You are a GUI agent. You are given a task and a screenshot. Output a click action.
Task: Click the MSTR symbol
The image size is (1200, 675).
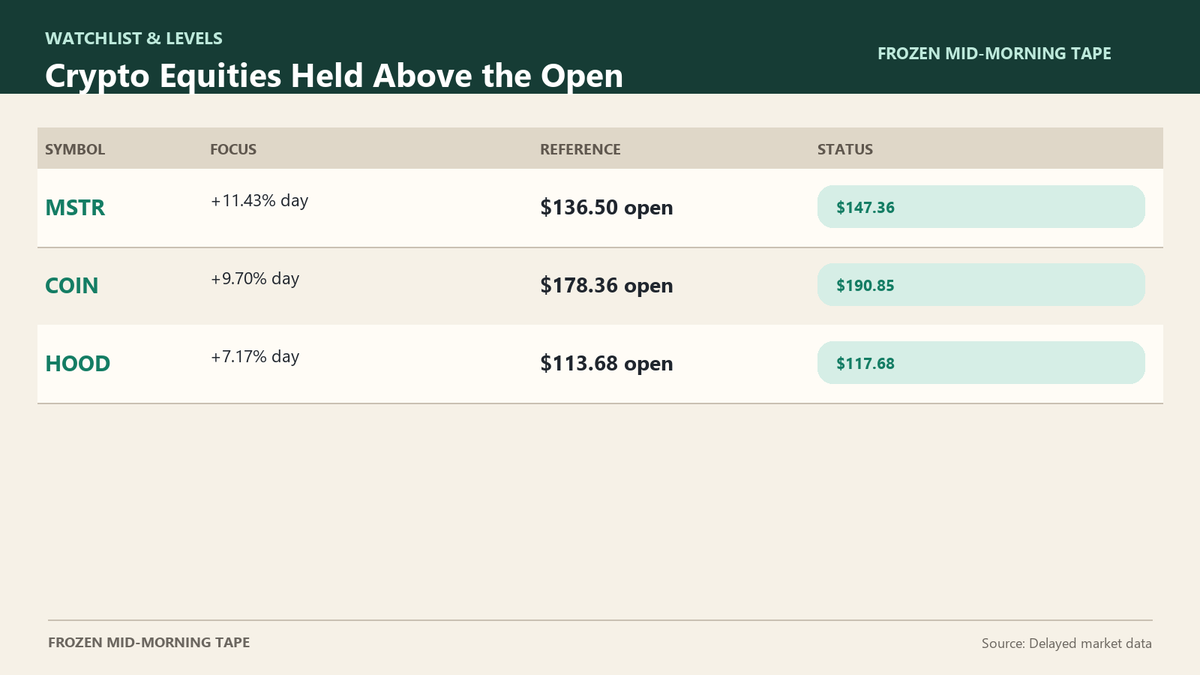75,208
